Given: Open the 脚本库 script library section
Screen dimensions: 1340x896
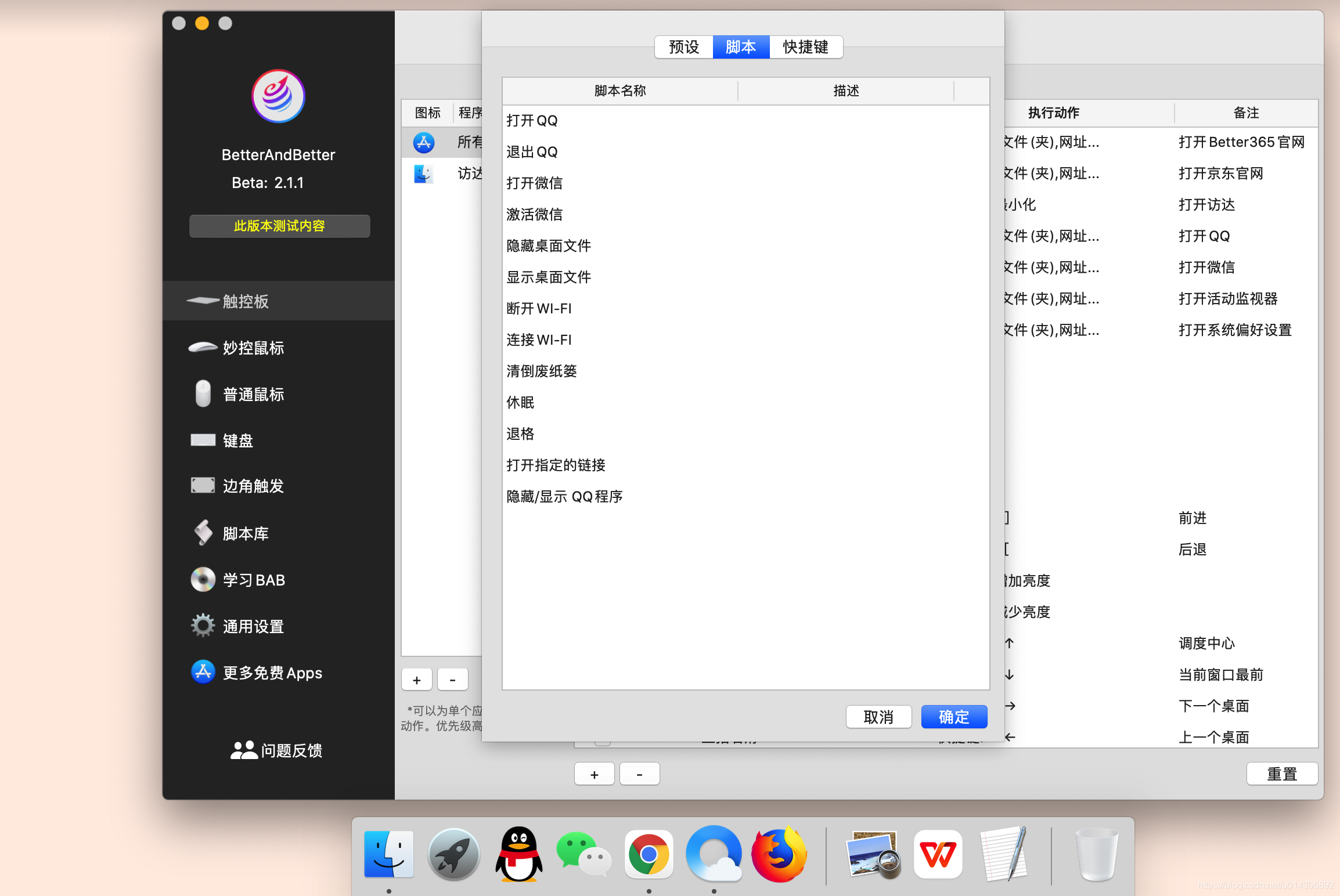Looking at the screenshot, I should (279, 533).
